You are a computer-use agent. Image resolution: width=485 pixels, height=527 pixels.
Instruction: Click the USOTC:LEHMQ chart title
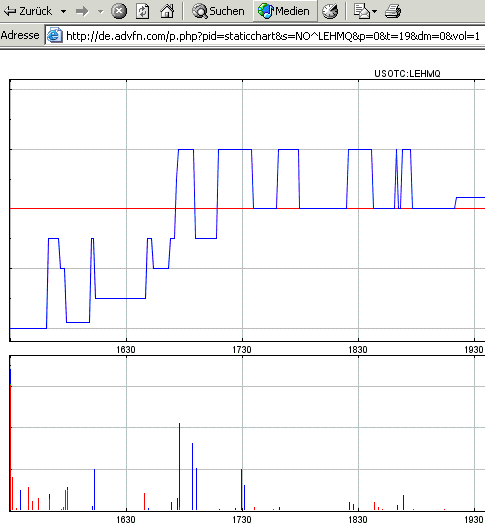click(x=407, y=74)
